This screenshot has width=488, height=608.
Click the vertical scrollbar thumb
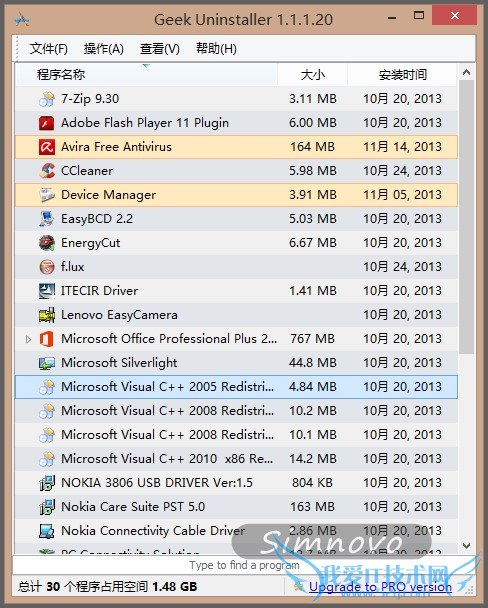pos(467,217)
